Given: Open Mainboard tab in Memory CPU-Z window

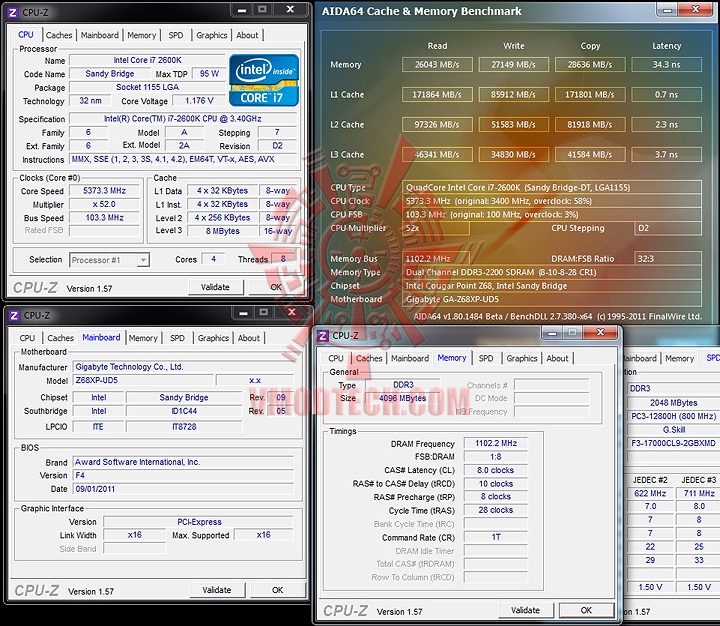Looking at the screenshot, I should (410, 358).
